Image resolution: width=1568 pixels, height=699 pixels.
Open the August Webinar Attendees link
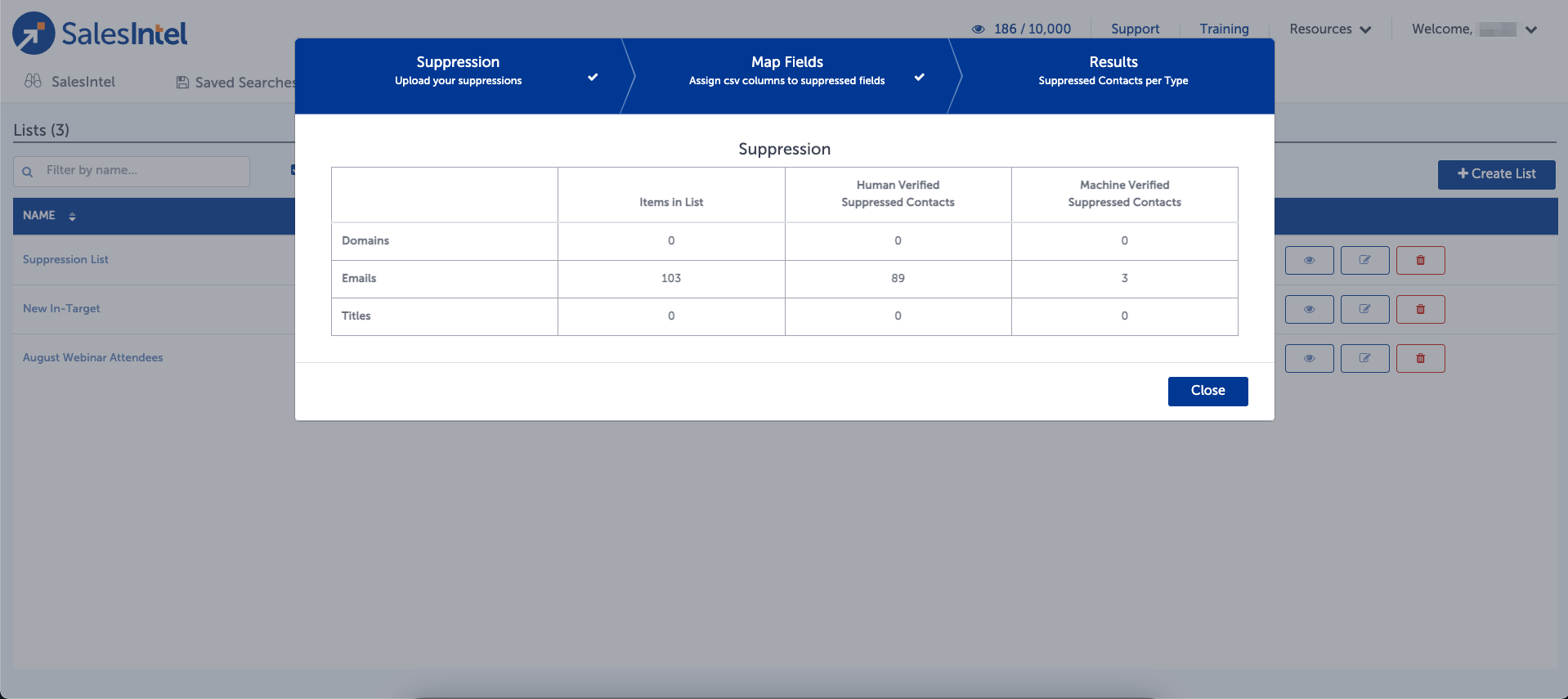(x=92, y=358)
